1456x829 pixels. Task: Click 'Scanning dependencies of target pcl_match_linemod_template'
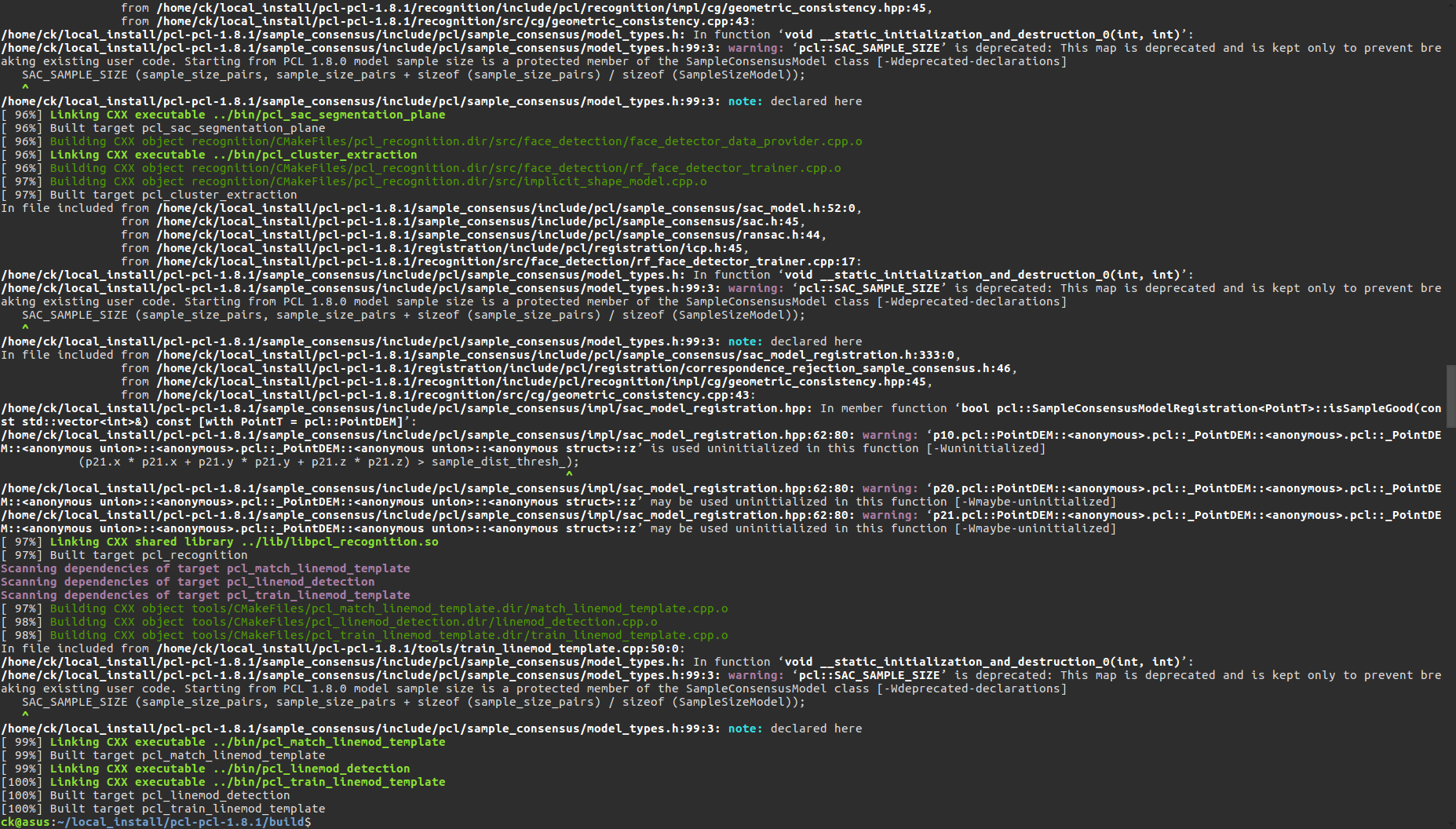[x=205, y=568]
